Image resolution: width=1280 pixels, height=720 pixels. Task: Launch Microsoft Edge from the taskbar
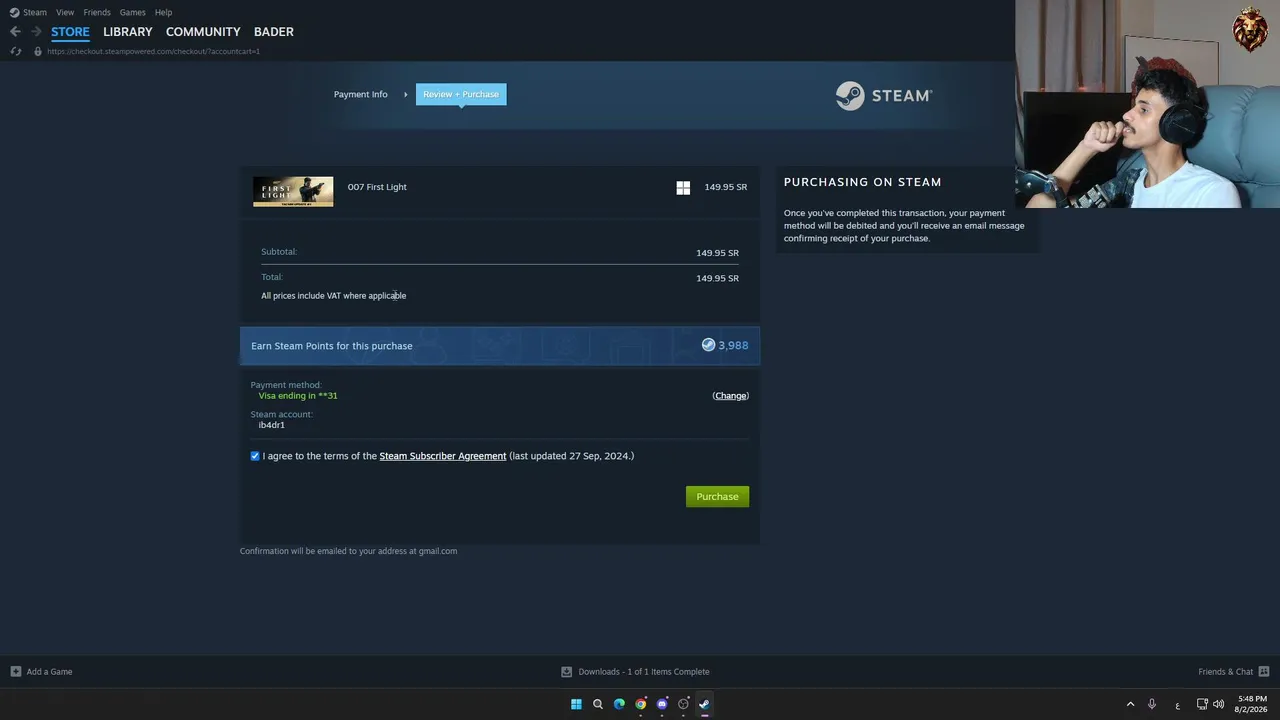pos(619,704)
